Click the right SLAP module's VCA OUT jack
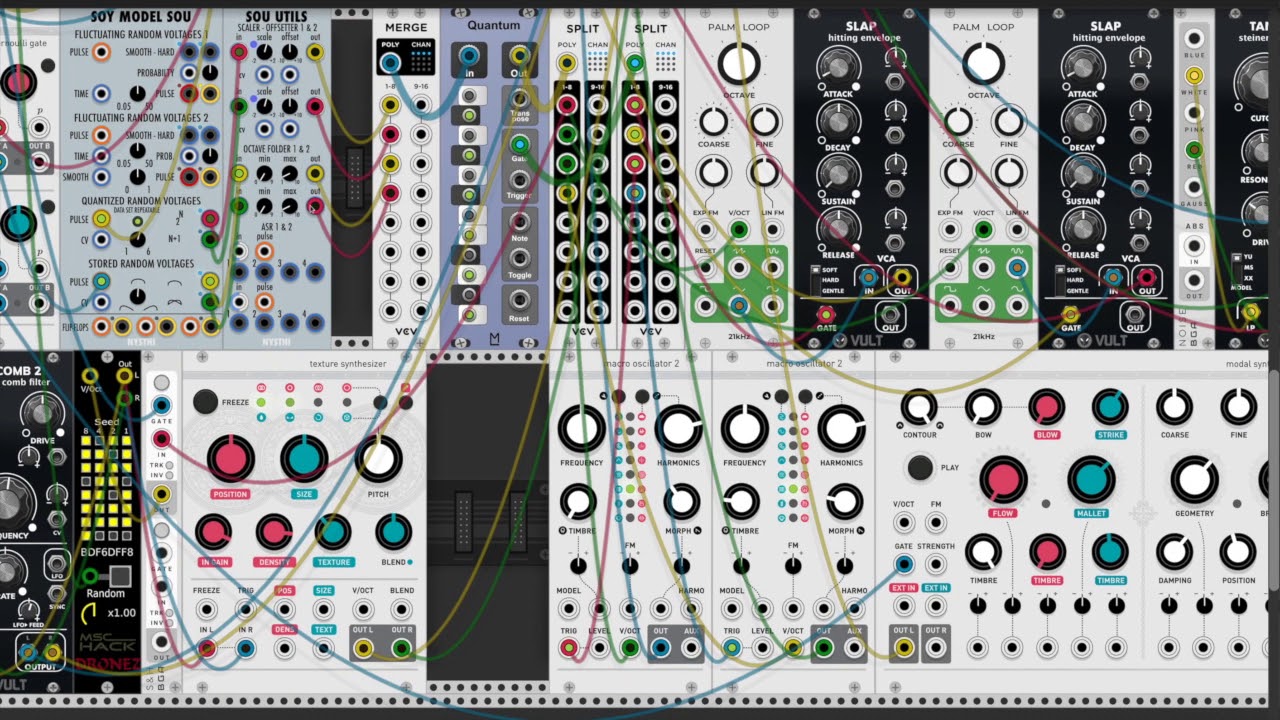 tap(1147, 278)
